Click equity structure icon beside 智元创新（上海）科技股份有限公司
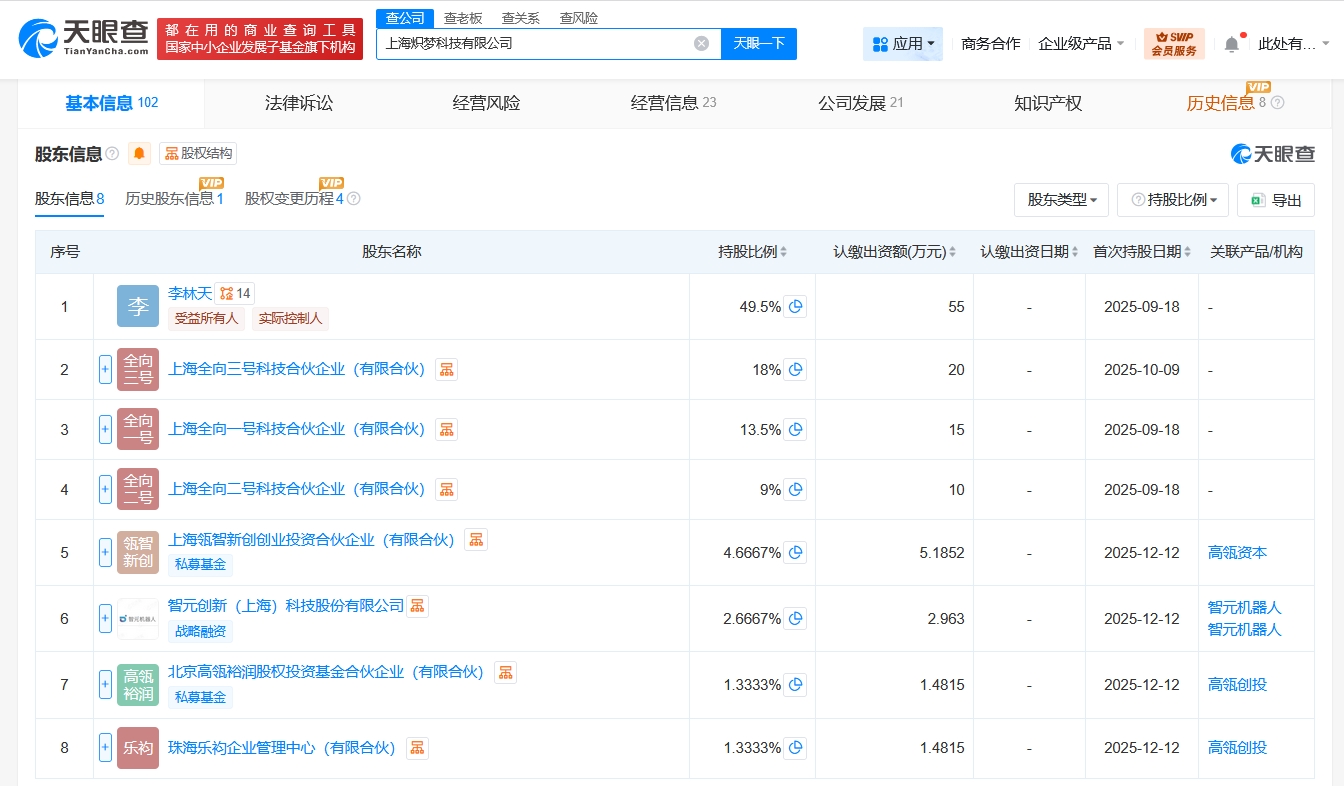The width and height of the screenshot is (1344, 786). point(417,606)
